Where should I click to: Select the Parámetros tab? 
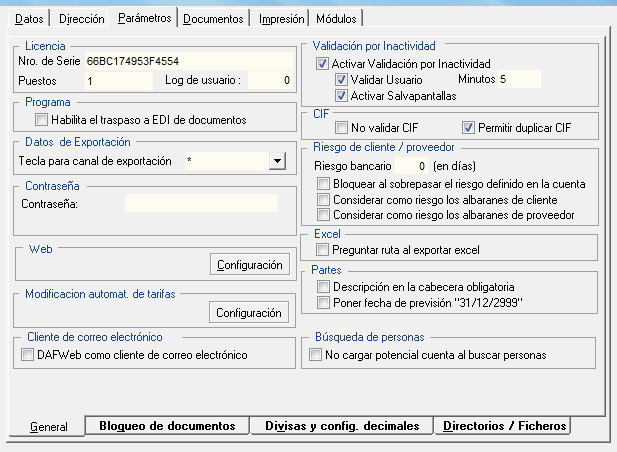144,18
